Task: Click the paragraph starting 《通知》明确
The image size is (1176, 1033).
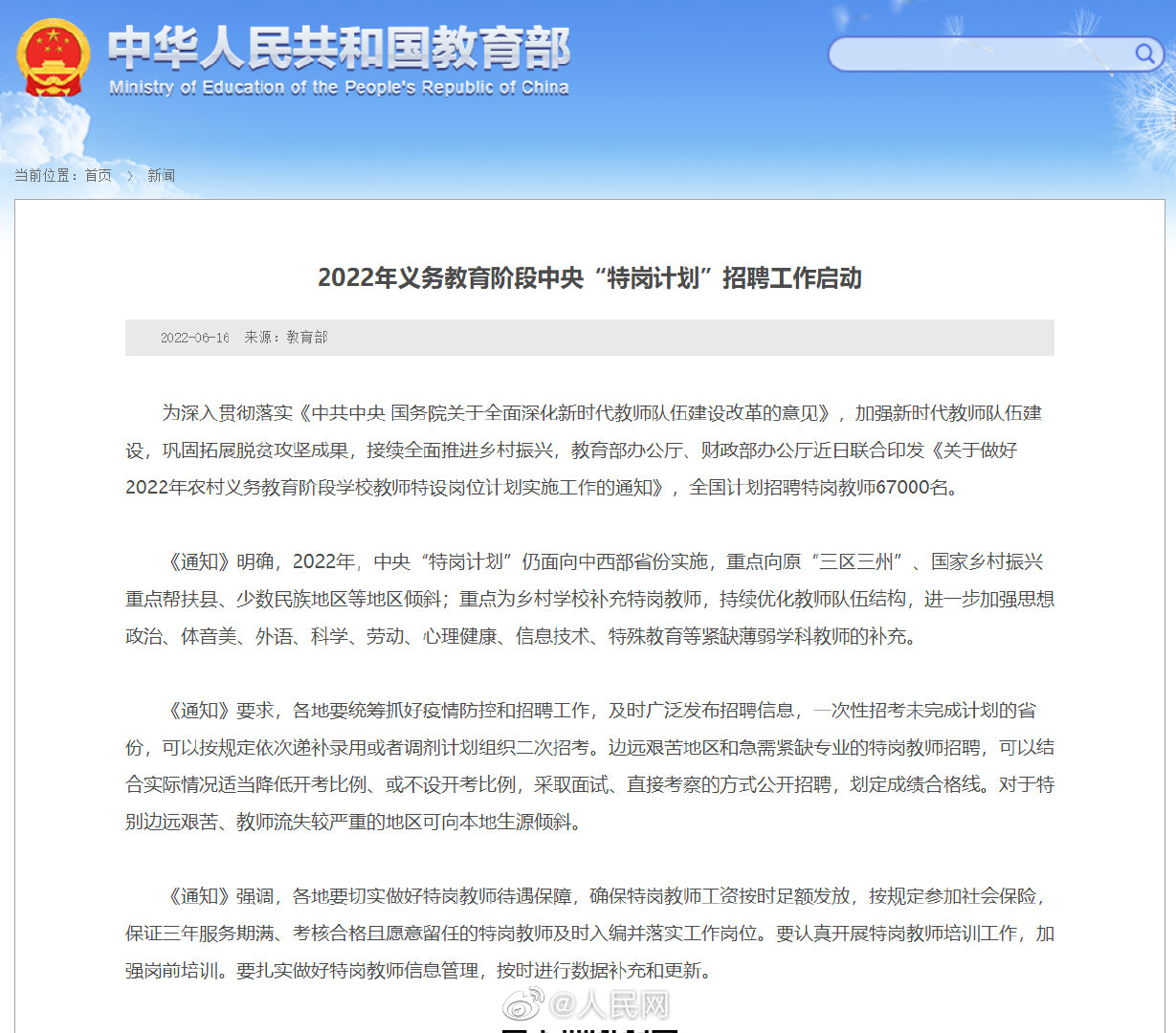Action: tap(589, 599)
